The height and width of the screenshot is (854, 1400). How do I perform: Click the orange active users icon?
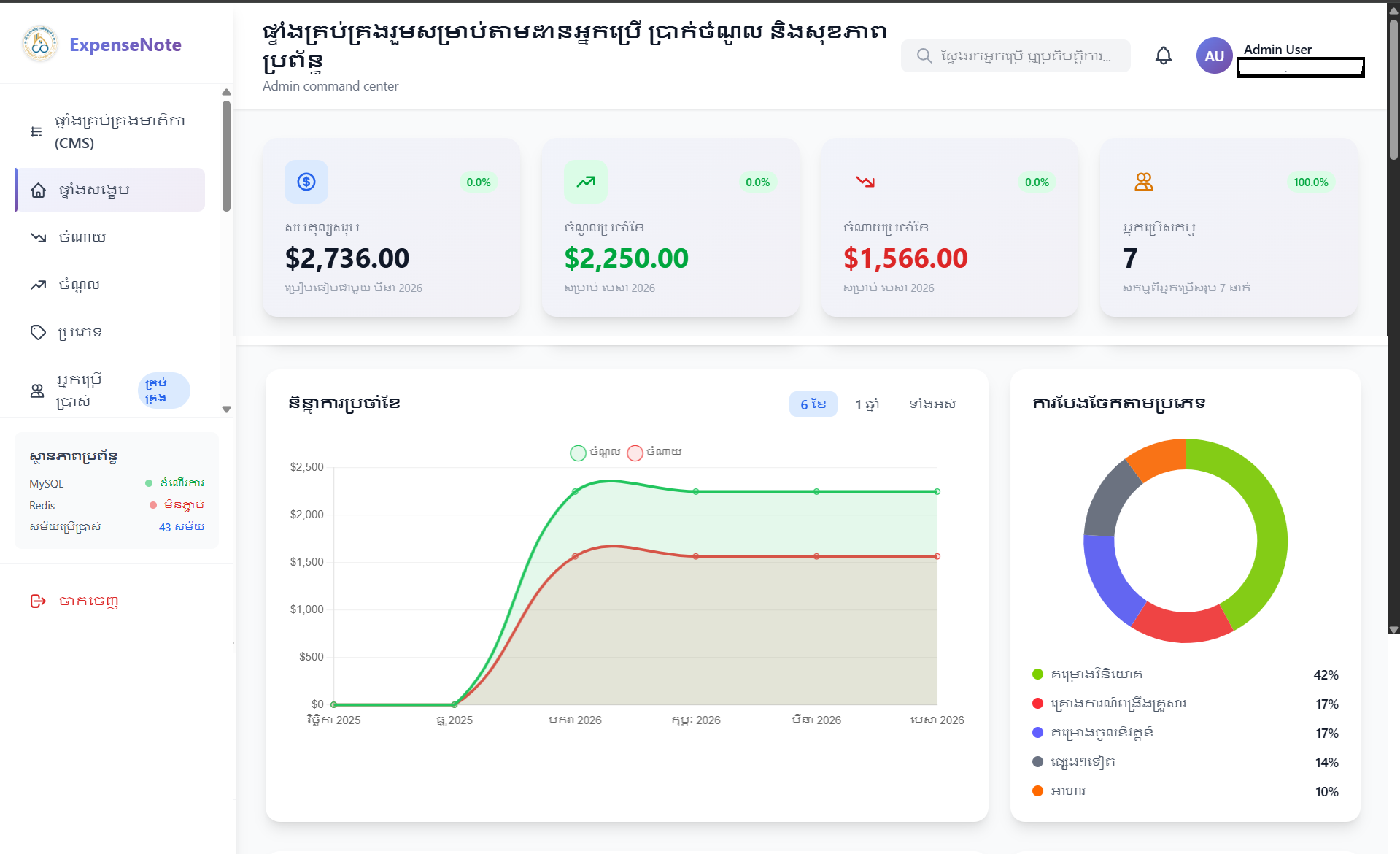tap(1144, 182)
